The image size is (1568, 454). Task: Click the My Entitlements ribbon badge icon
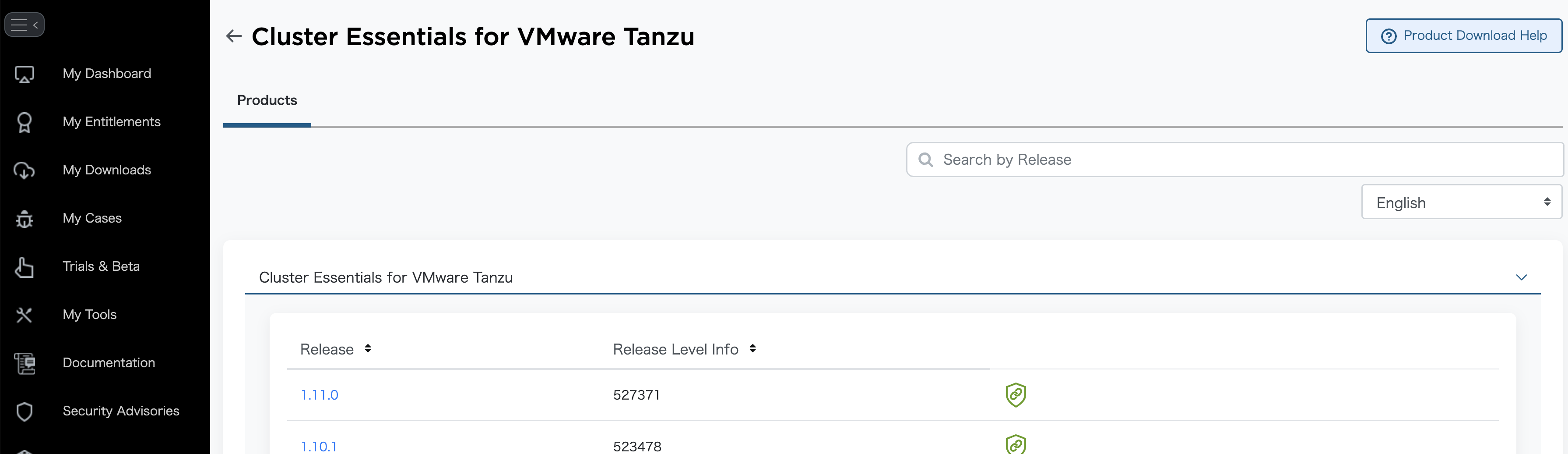25,122
